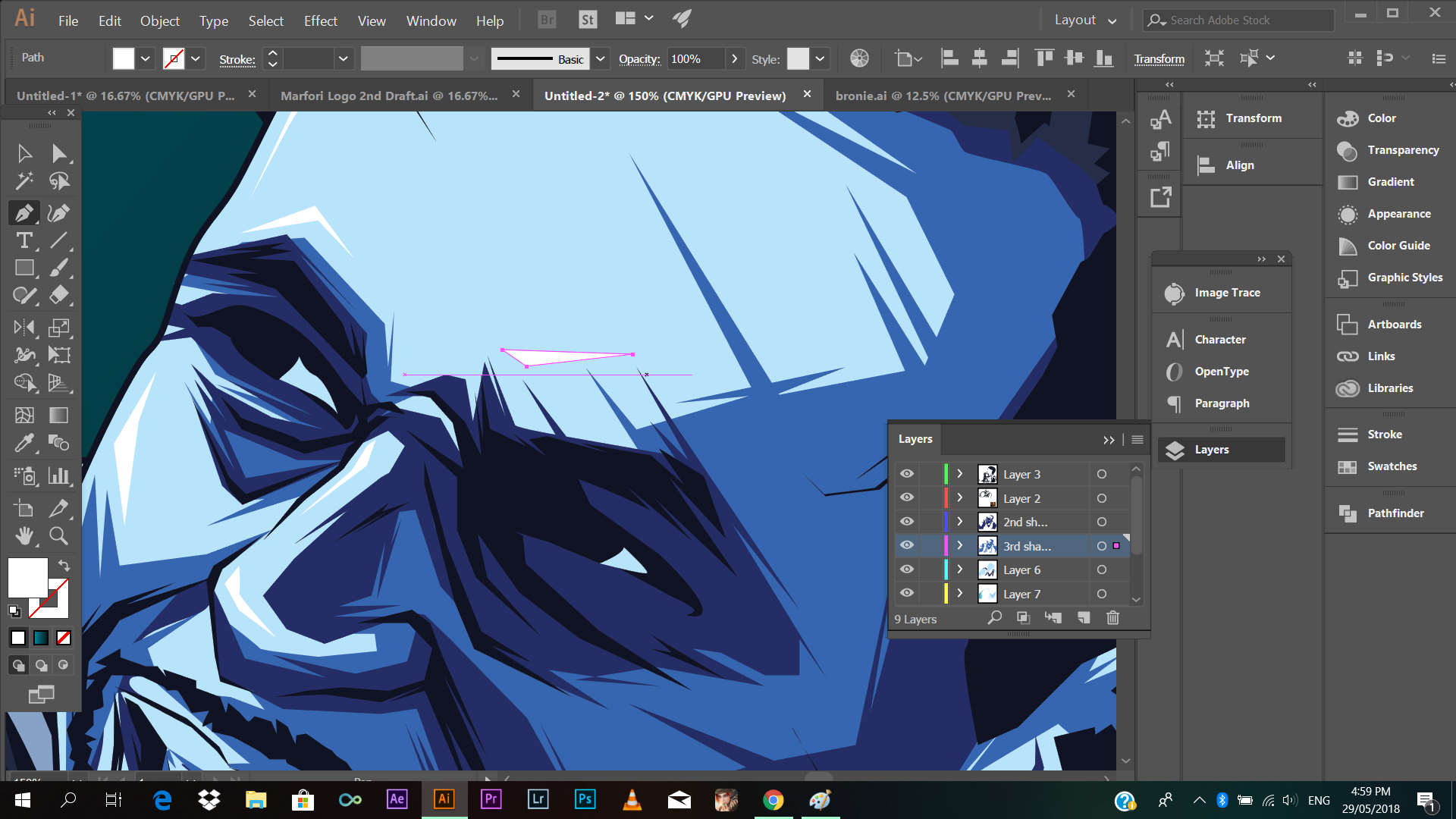Image resolution: width=1456 pixels, height=819 pixels.
Task: Open the fill color dropdown
Action: [x=146, y=58]
